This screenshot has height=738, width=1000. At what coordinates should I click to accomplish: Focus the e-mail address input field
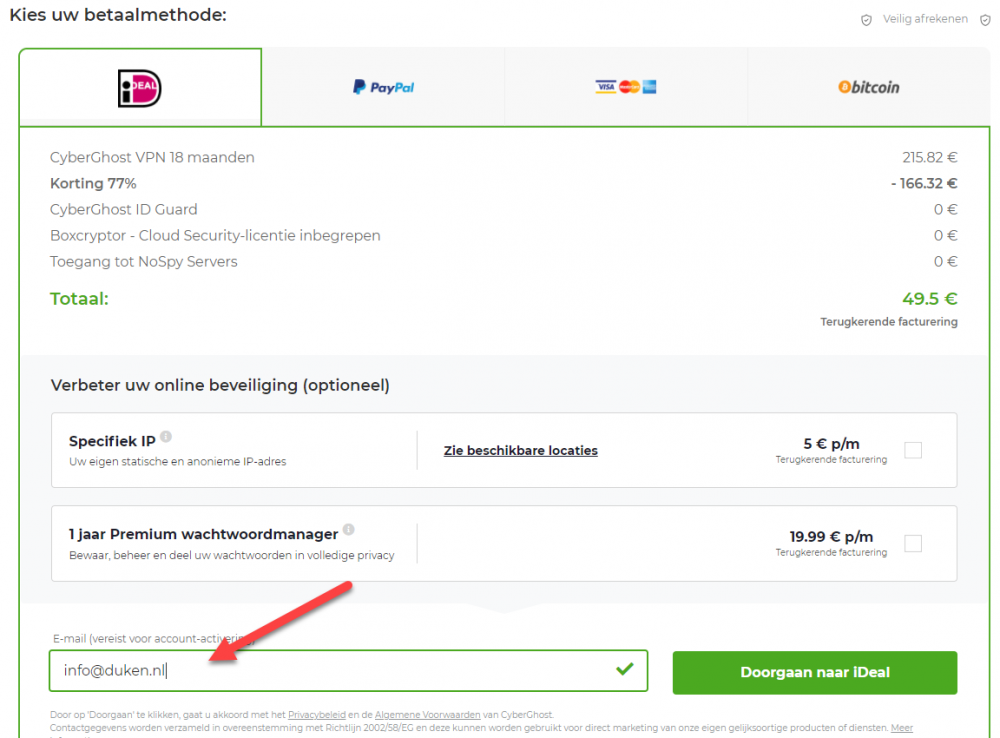330,671
